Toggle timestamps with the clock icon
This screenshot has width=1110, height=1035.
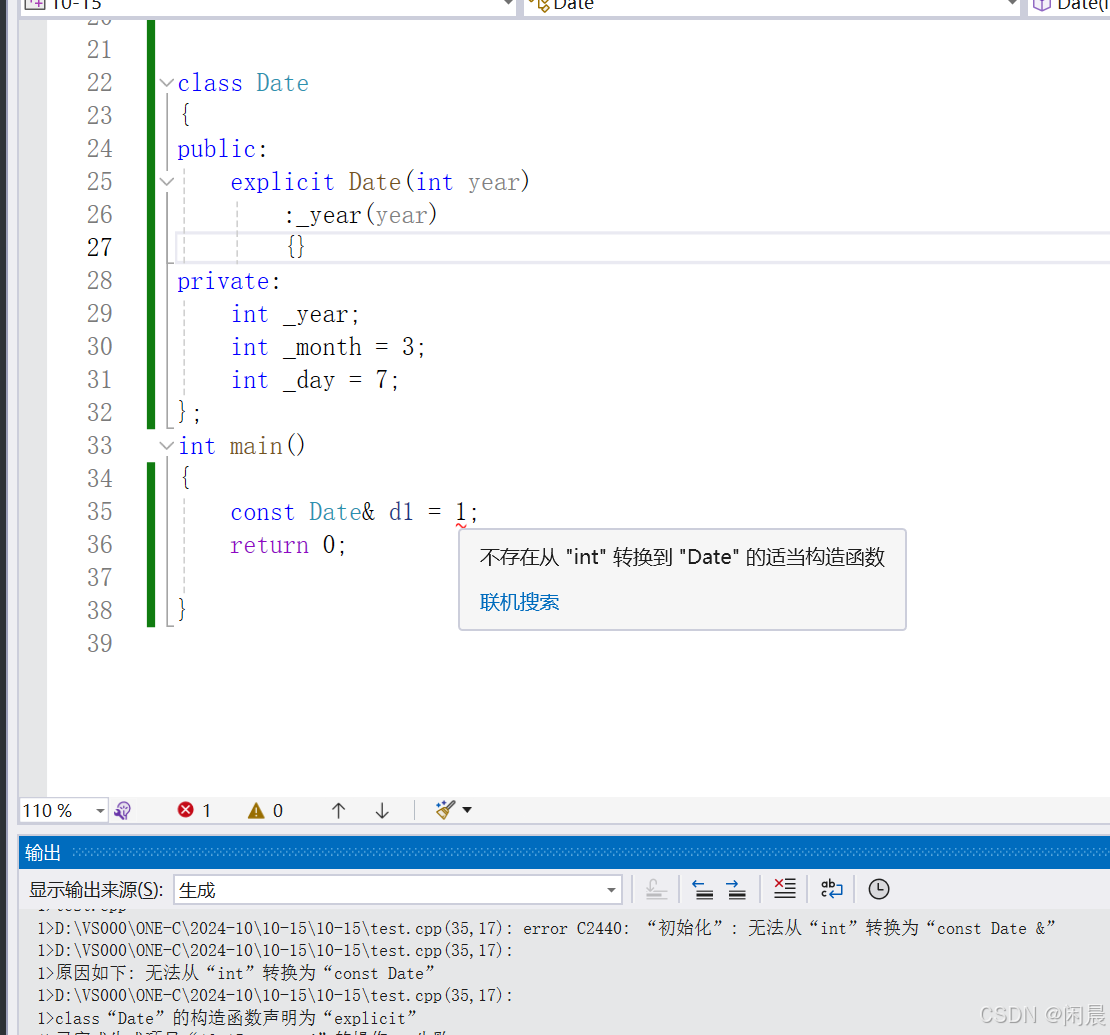(878, 889)
